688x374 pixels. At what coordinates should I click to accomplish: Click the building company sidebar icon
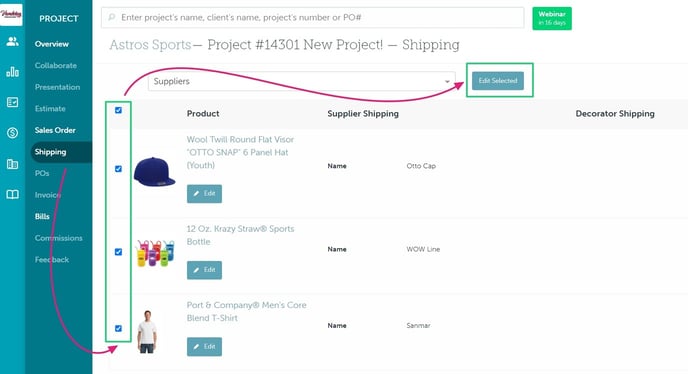point(12,164)
